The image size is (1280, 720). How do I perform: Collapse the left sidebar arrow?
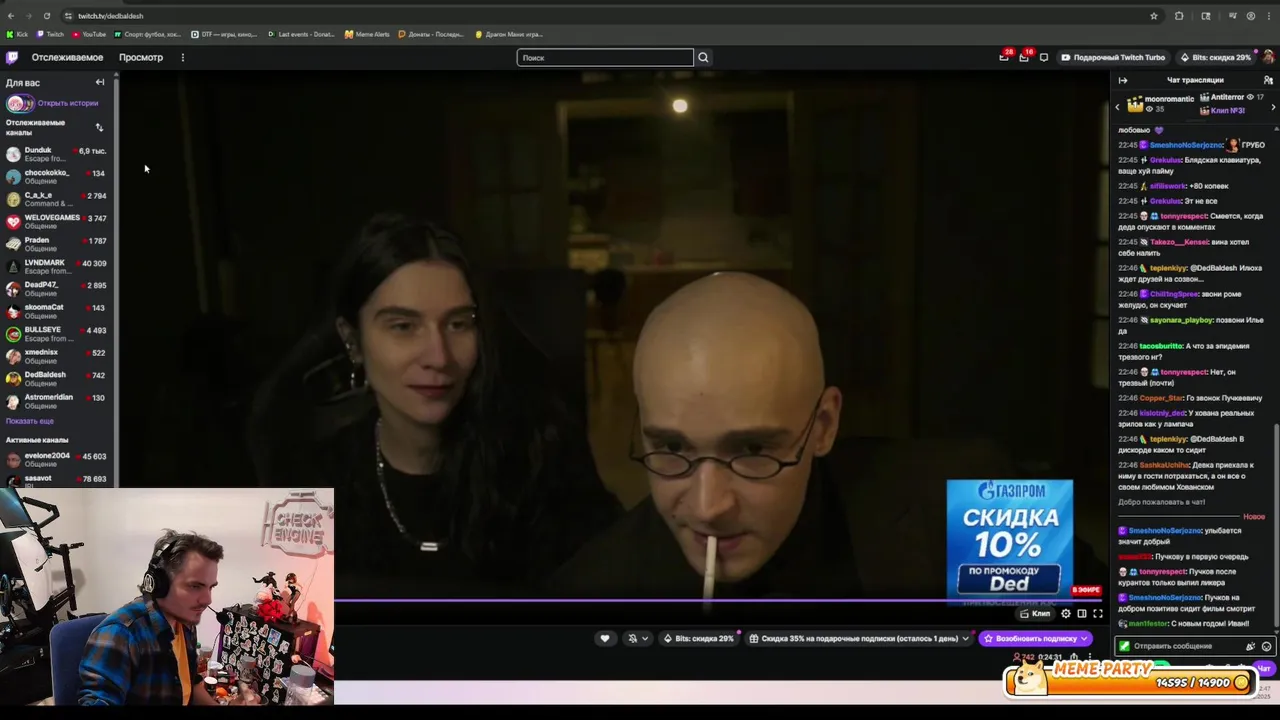click(100, 82)
